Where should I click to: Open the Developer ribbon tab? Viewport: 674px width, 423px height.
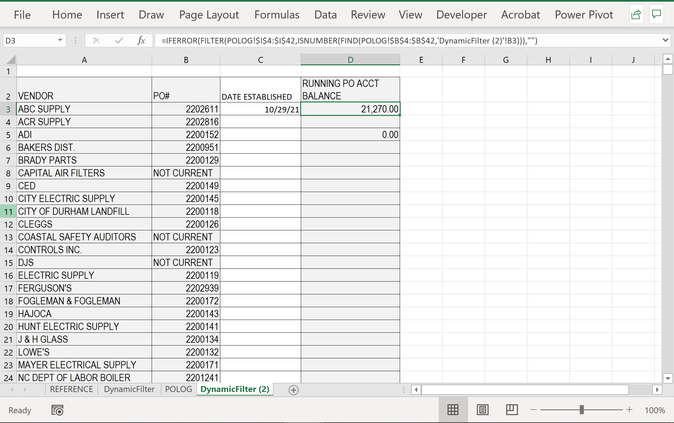[x=462, y=15]
